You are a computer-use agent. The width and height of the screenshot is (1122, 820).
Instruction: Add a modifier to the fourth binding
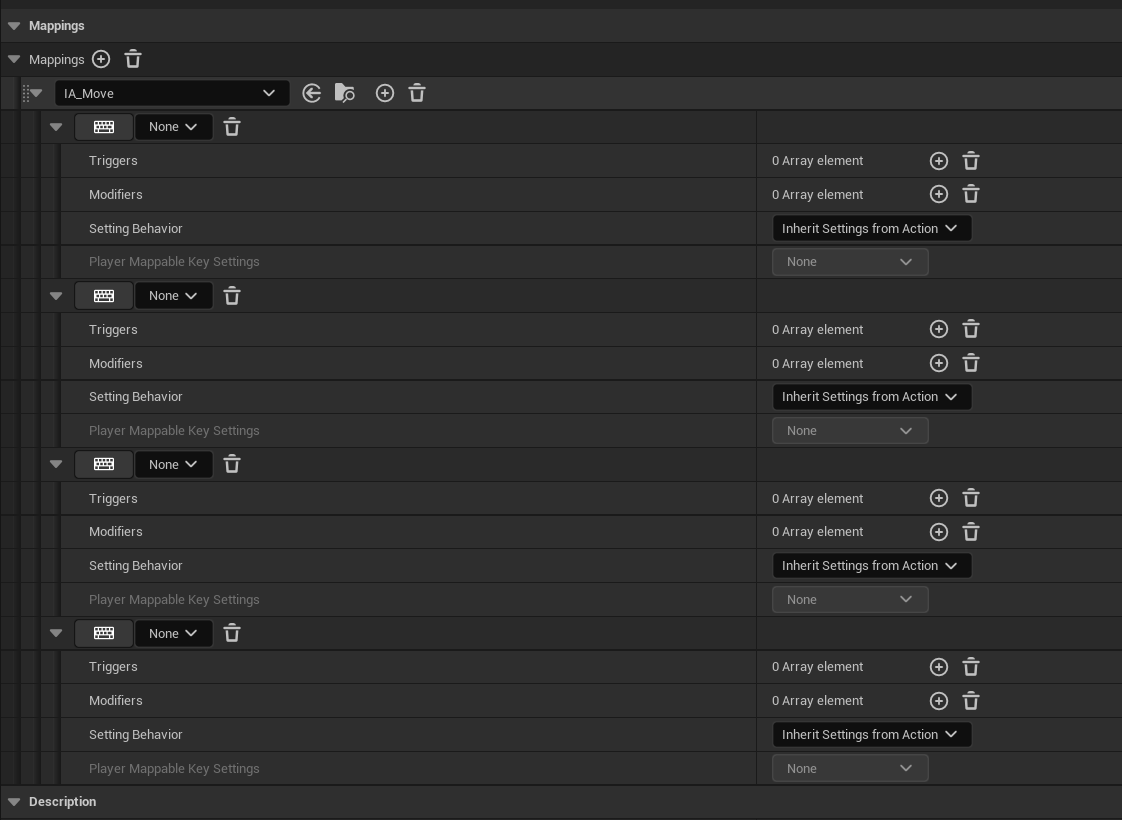coord(939,701)
